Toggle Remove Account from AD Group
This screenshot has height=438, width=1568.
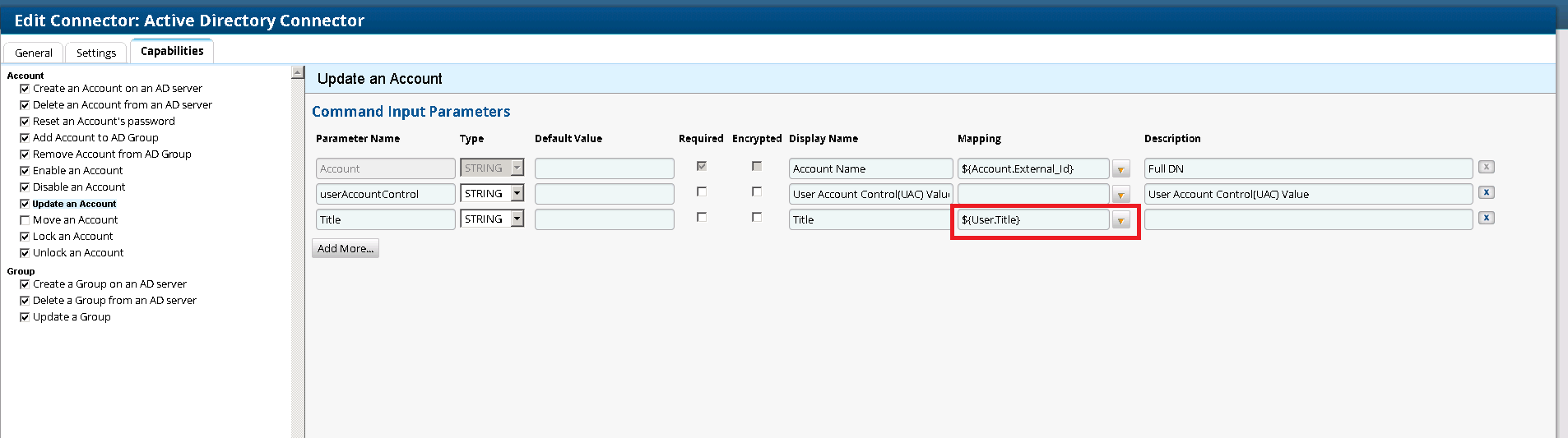[x=25, y=154]
